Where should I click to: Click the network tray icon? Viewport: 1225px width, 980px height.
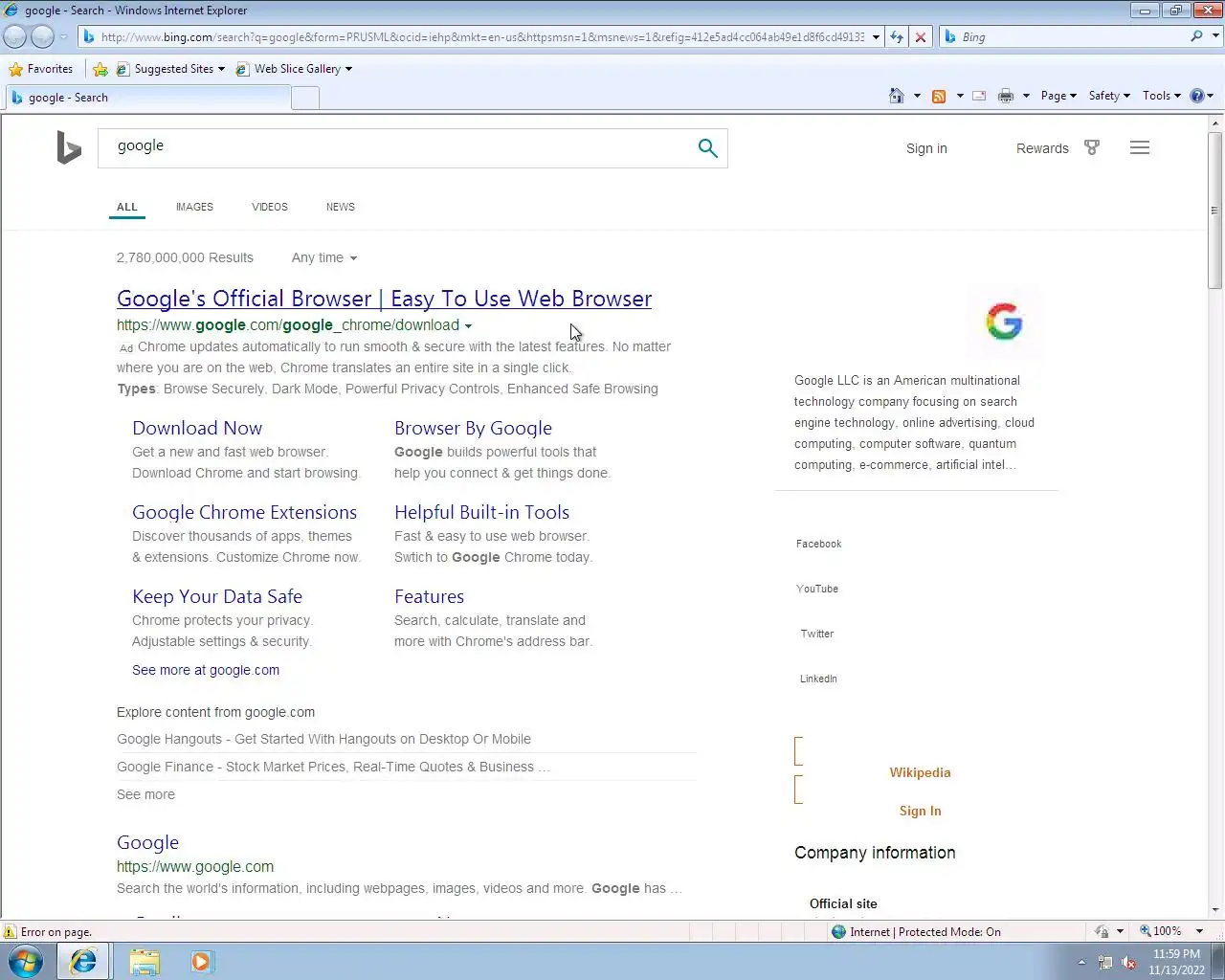coord(1105,963)
